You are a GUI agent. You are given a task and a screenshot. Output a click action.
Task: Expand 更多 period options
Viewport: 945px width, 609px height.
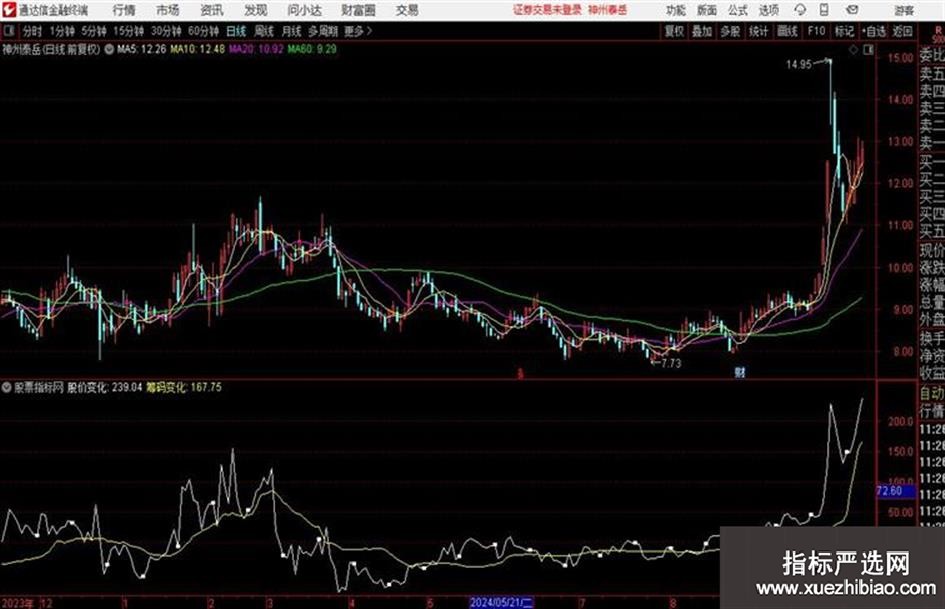point(357,31)
